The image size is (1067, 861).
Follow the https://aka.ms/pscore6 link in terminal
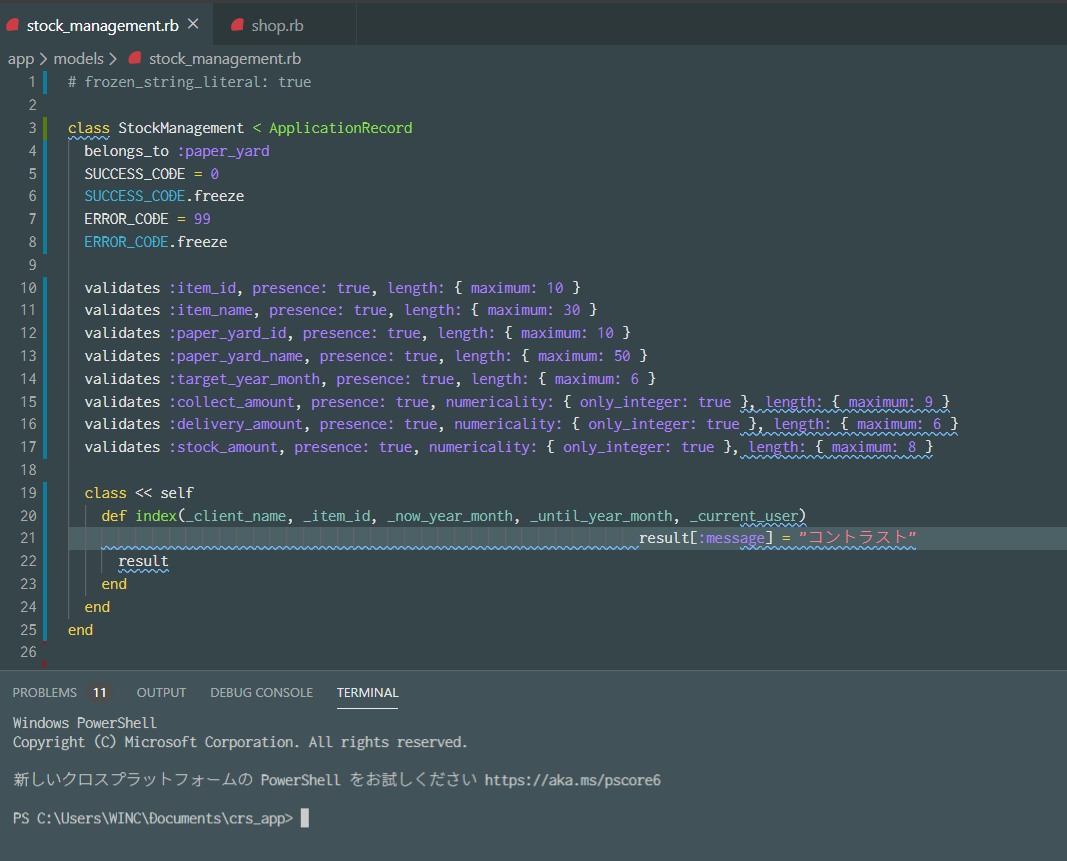[572, 780]
